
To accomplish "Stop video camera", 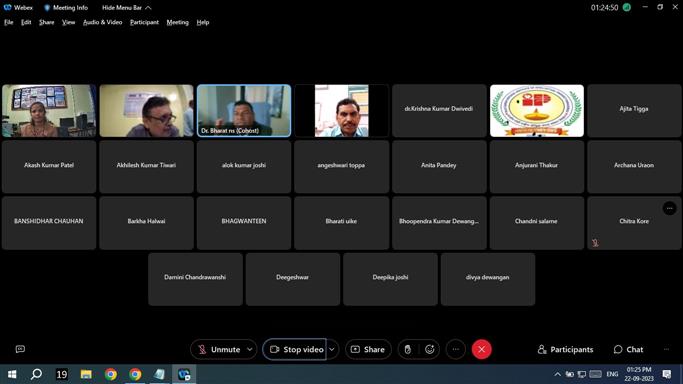I will pyautogui.click(x=296, y=349).
